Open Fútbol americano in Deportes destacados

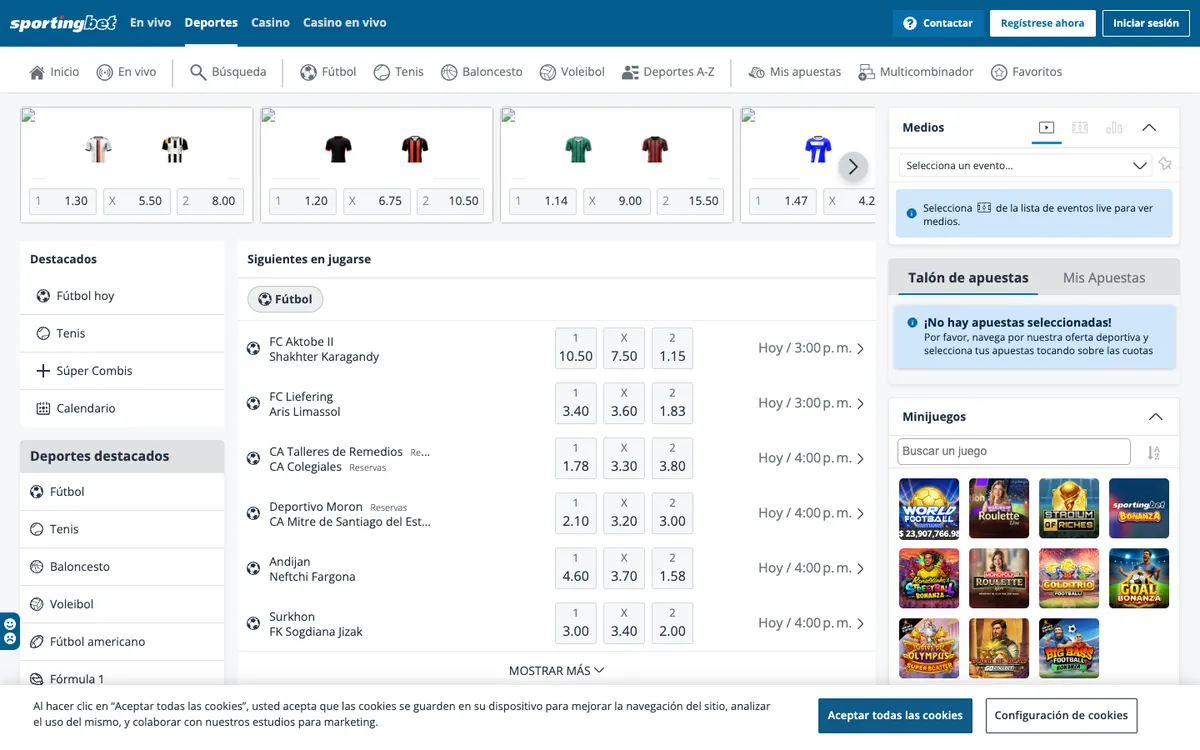121,642
